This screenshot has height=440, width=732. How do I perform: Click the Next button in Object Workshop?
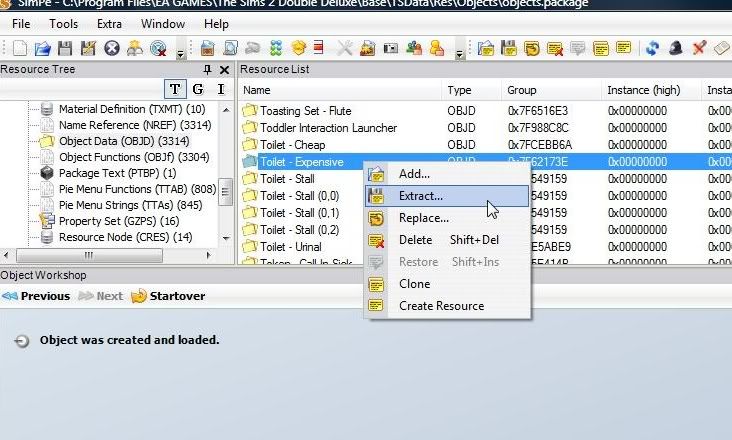[x=100, y=296]
